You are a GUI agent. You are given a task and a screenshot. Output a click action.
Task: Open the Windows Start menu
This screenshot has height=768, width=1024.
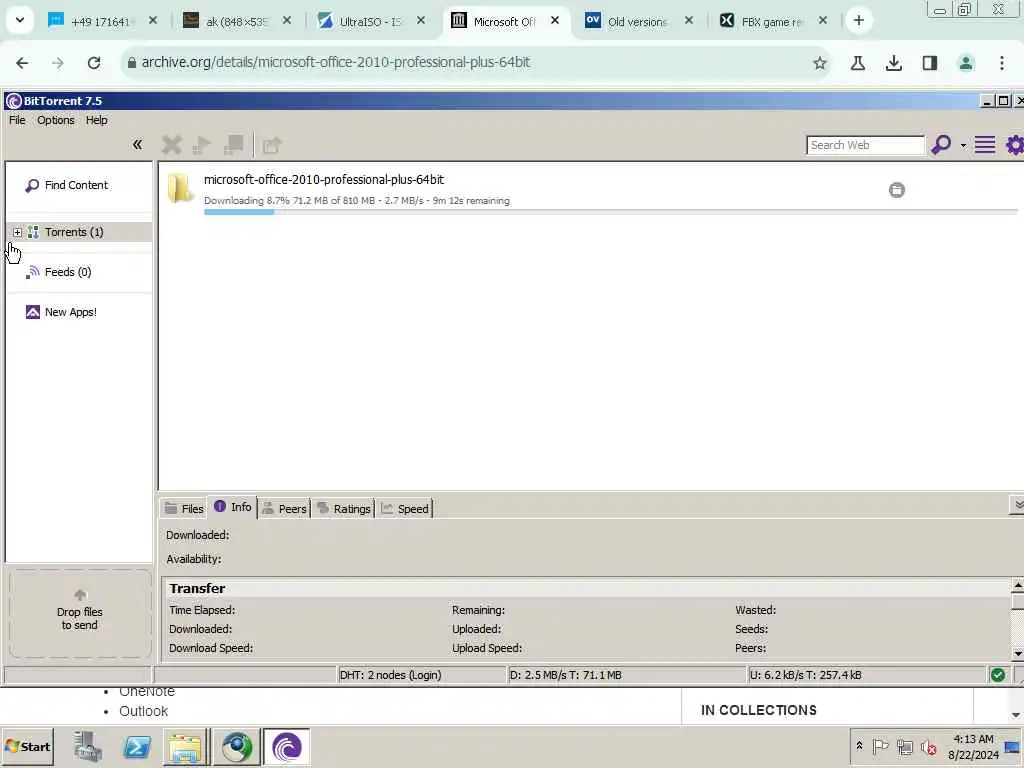tap(27, 746)
